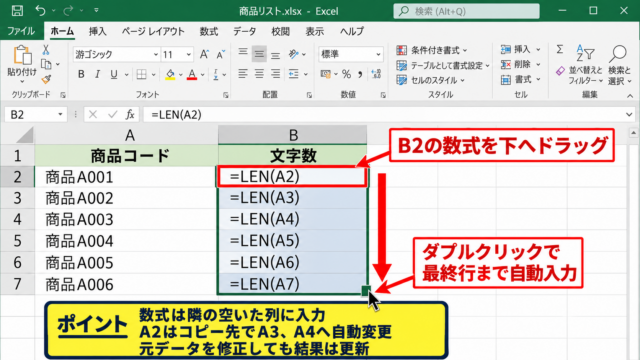The image size is (640, 360).
Task: Click the 挿入 button in セル group
Action: click(520, 49)
